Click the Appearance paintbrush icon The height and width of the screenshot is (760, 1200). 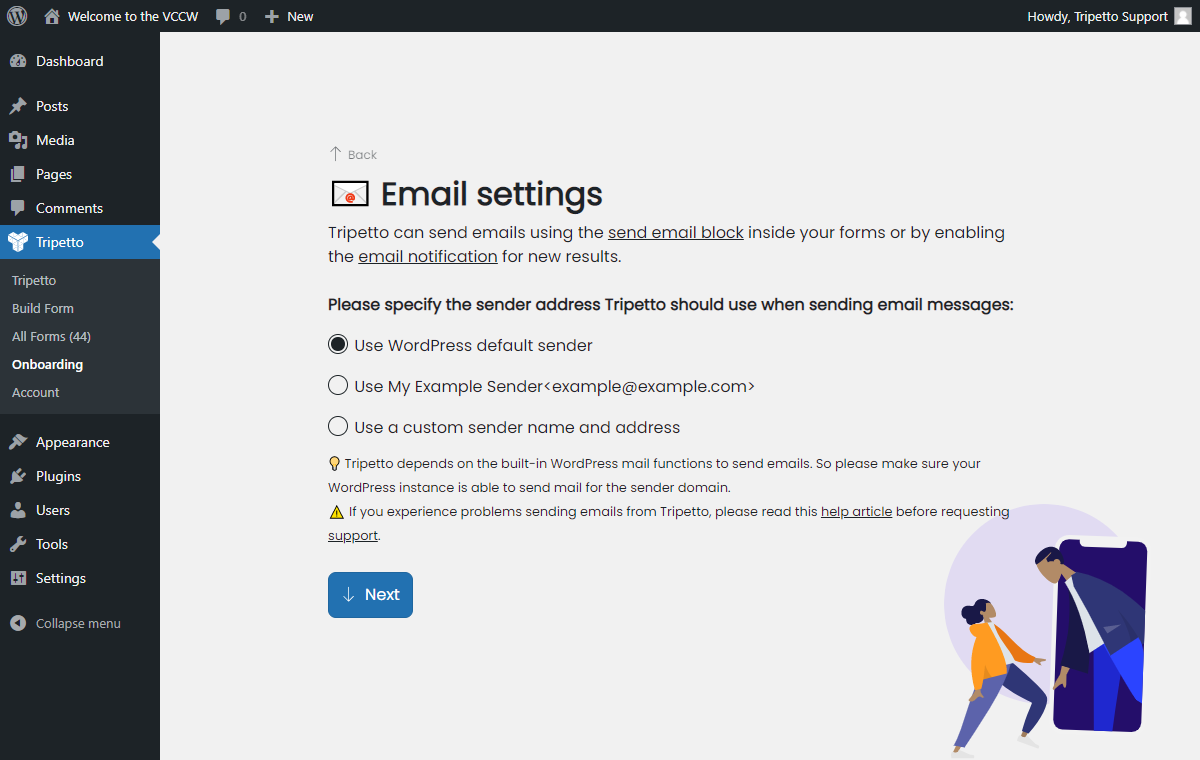[18, 442]
